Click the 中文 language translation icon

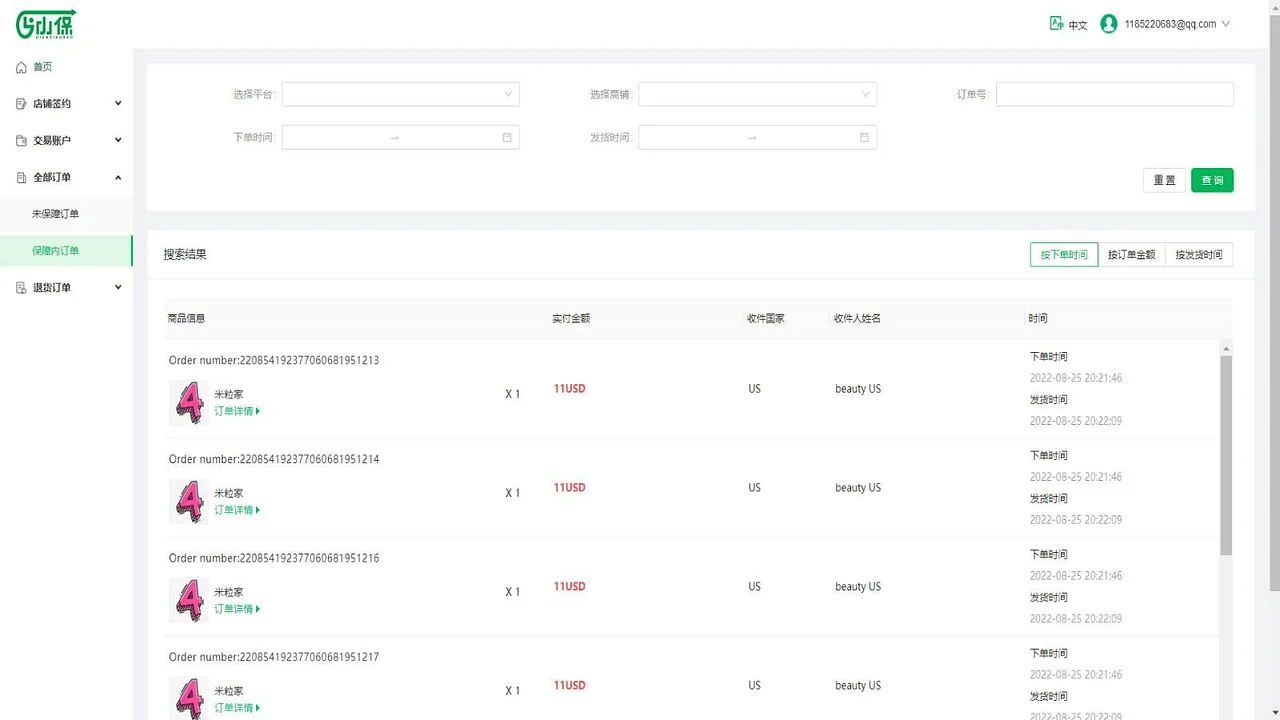(x=1055, y=23)
